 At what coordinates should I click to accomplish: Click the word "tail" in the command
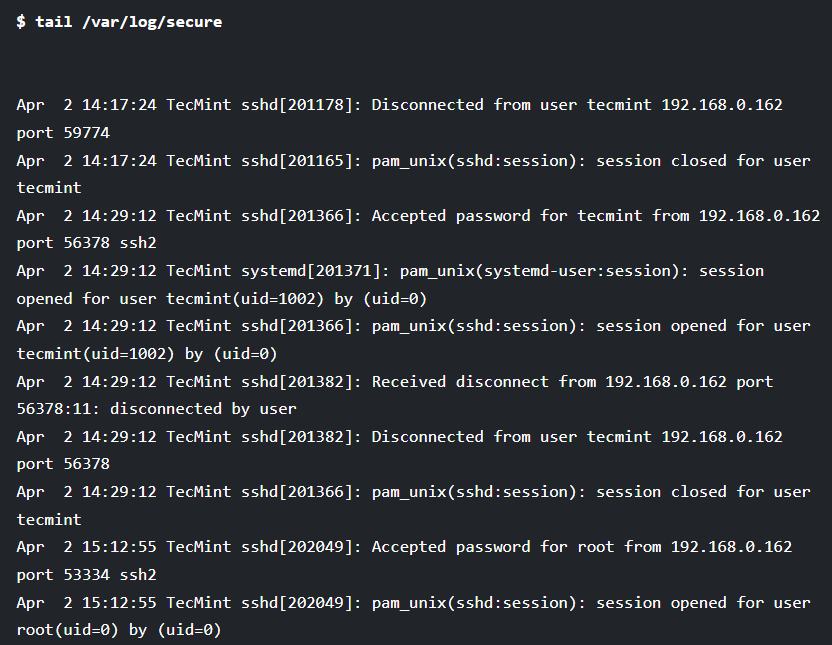pyautogui.click(x=54, y=22)
